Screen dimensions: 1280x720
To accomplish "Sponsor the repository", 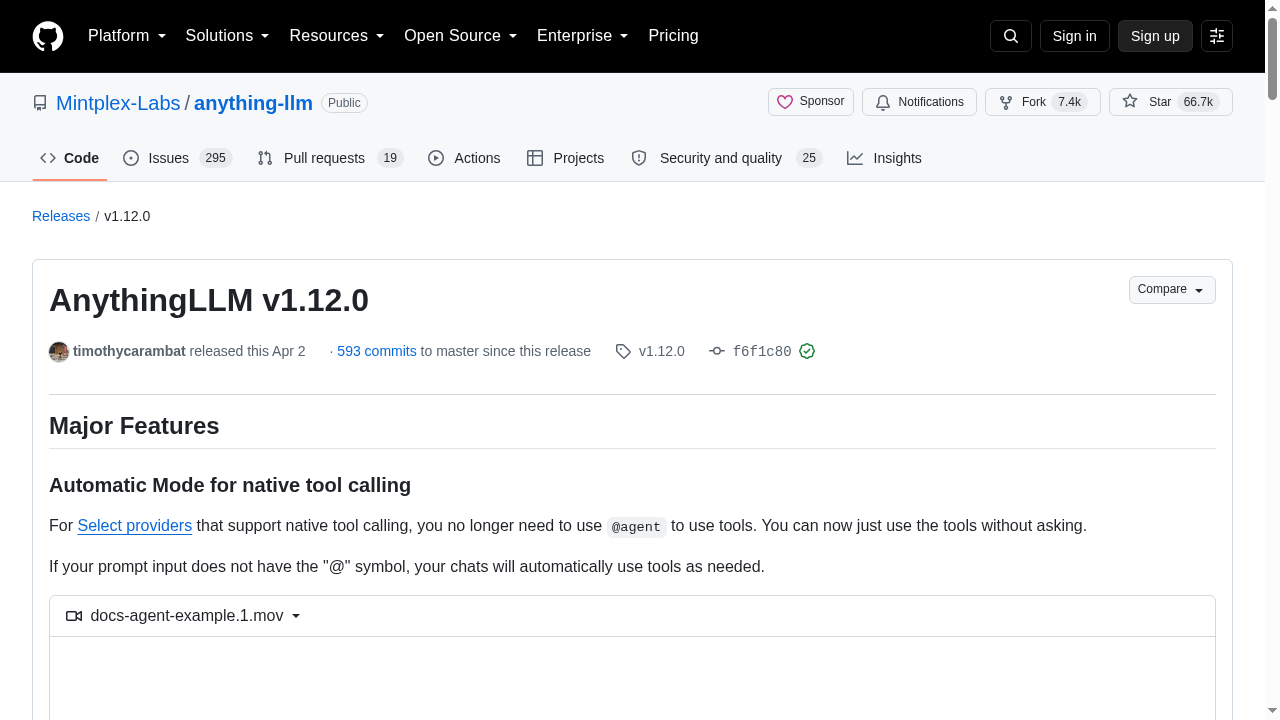I will [x=811, y=102].
